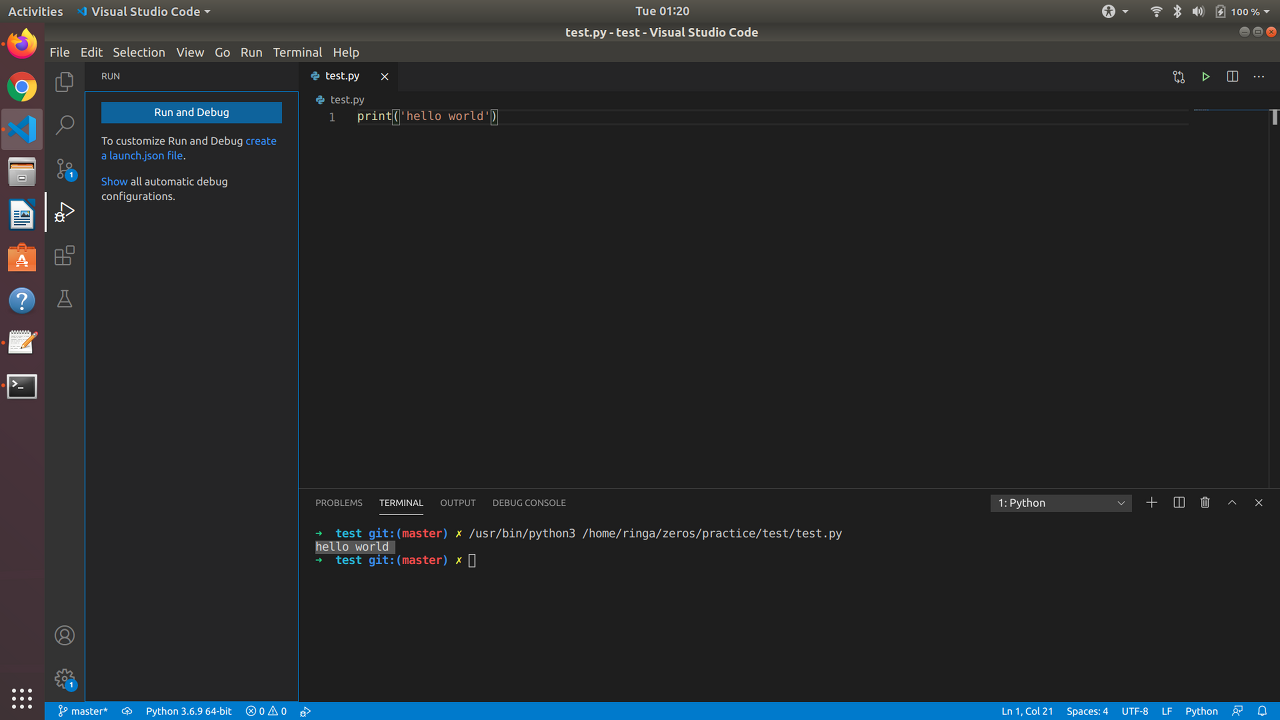The width and height of the screenshot is (1280, 720).
Task: Open the Explorer view in activity bar
Action: 64,82
